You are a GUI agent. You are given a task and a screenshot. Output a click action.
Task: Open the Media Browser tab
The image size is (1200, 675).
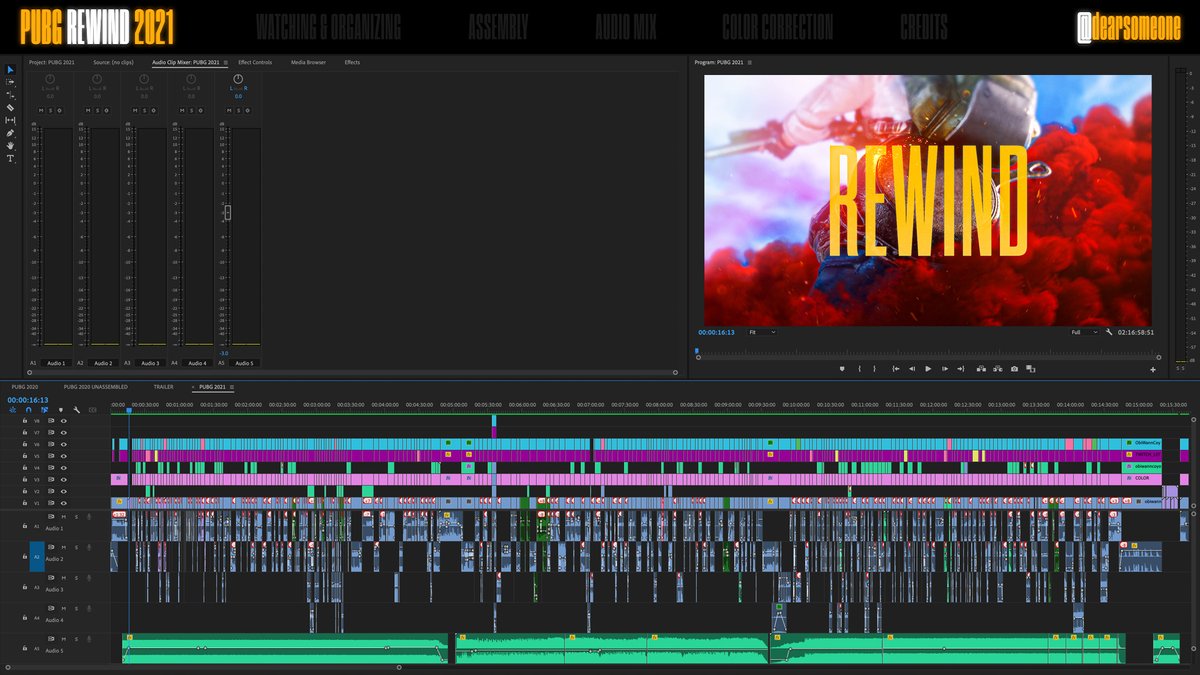tap(308, 62)
